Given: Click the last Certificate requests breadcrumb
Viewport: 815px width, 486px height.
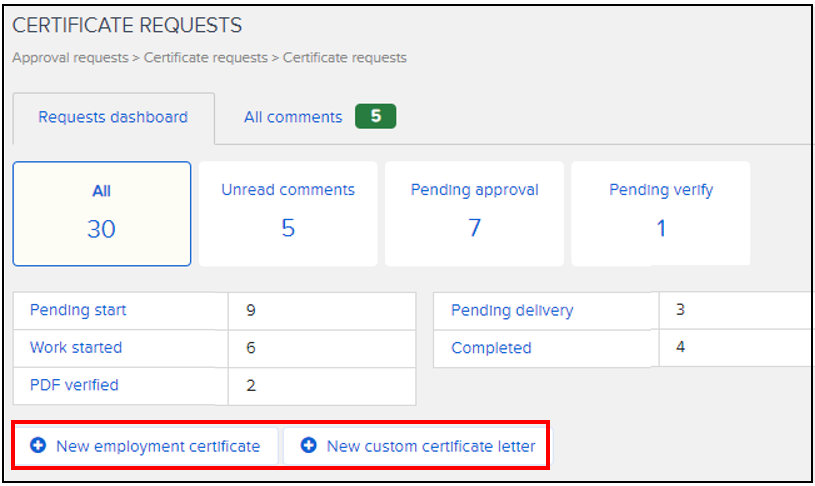Looking at the screenshot, I should click(x=345, y=58).
